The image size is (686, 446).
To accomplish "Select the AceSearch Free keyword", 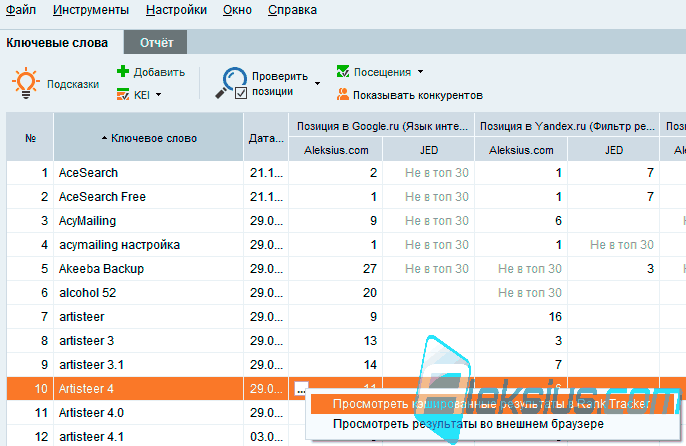I will [102, 197].
